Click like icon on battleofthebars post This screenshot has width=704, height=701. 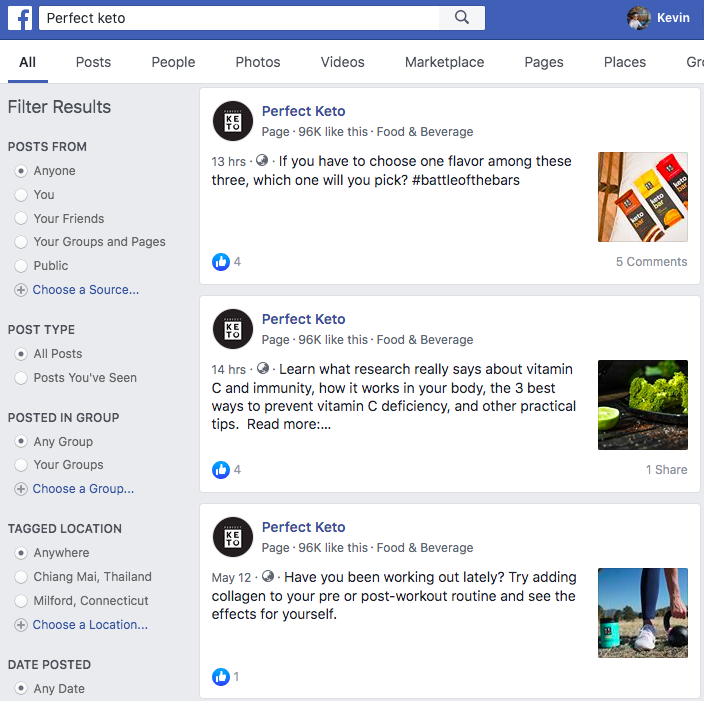pyautogui.click(x=220, y=262)
